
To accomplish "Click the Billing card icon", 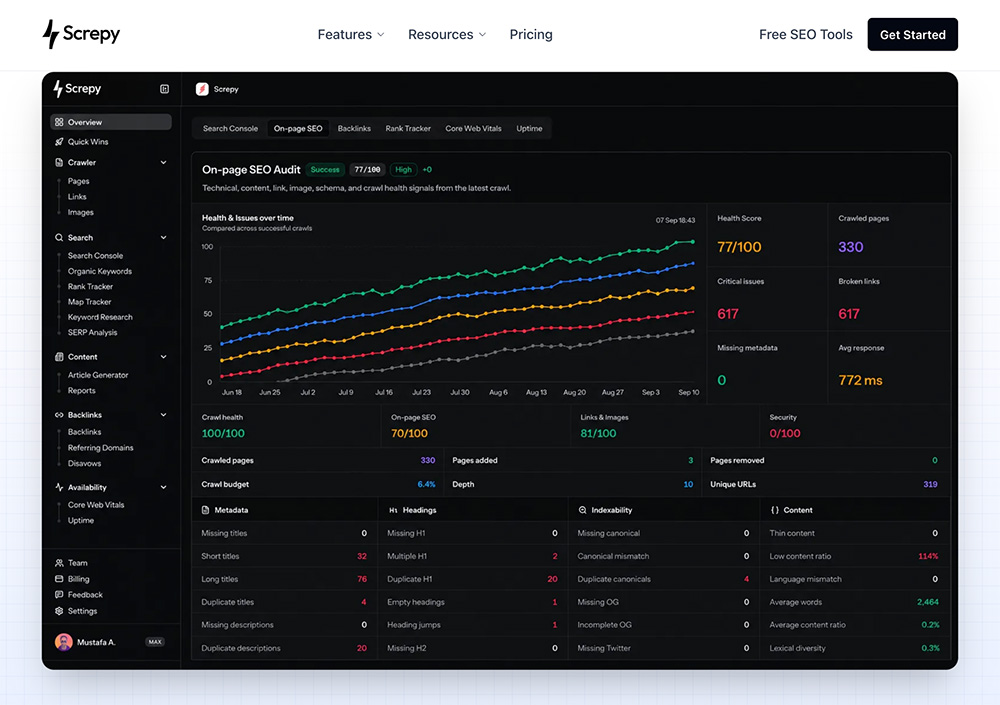I will (59, 579).
